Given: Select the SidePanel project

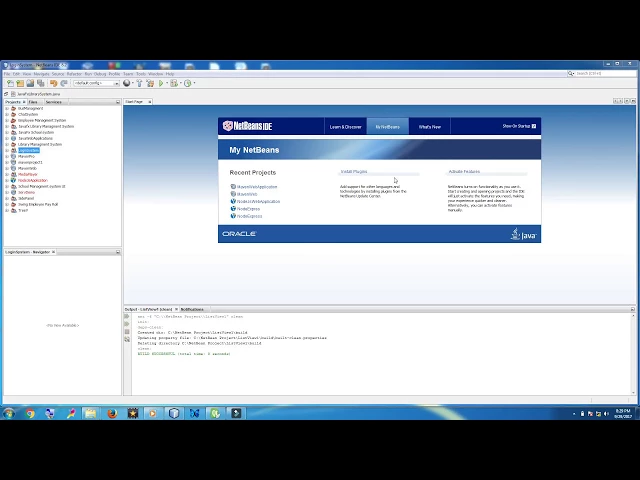Looking at the screenshot, I should click(26, 198).
